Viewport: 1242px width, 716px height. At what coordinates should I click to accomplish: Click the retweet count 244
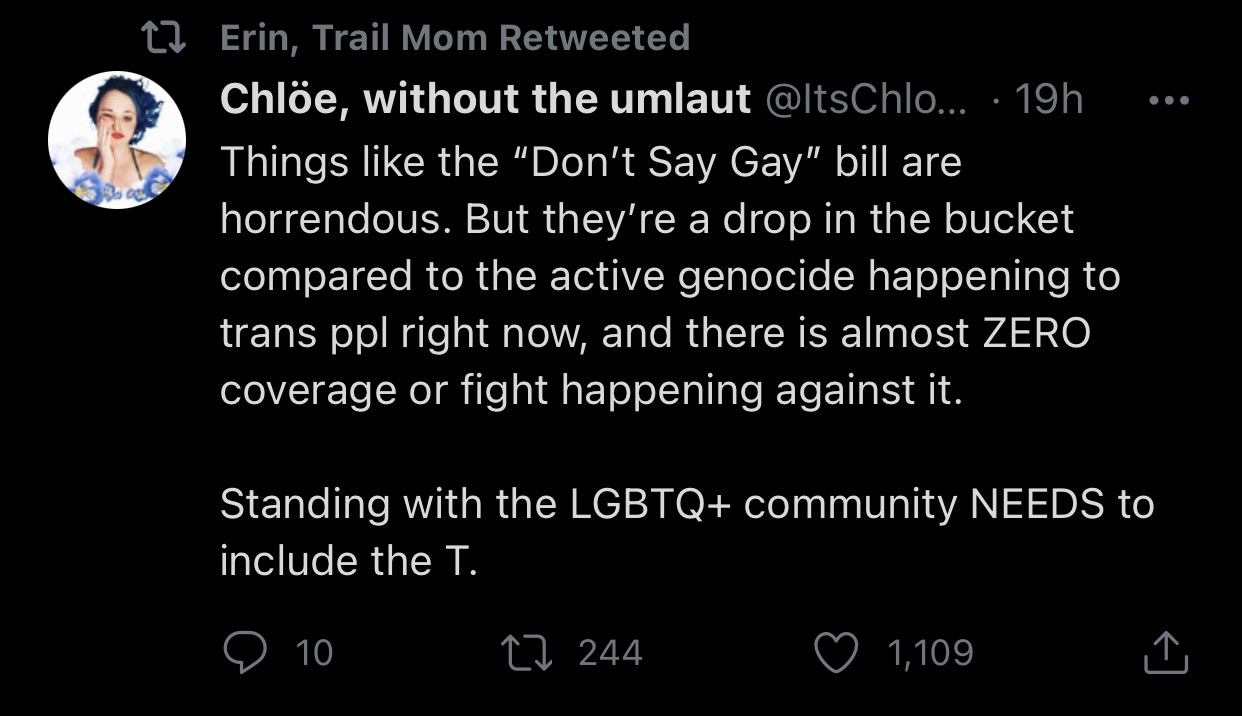tap(610, 653)
